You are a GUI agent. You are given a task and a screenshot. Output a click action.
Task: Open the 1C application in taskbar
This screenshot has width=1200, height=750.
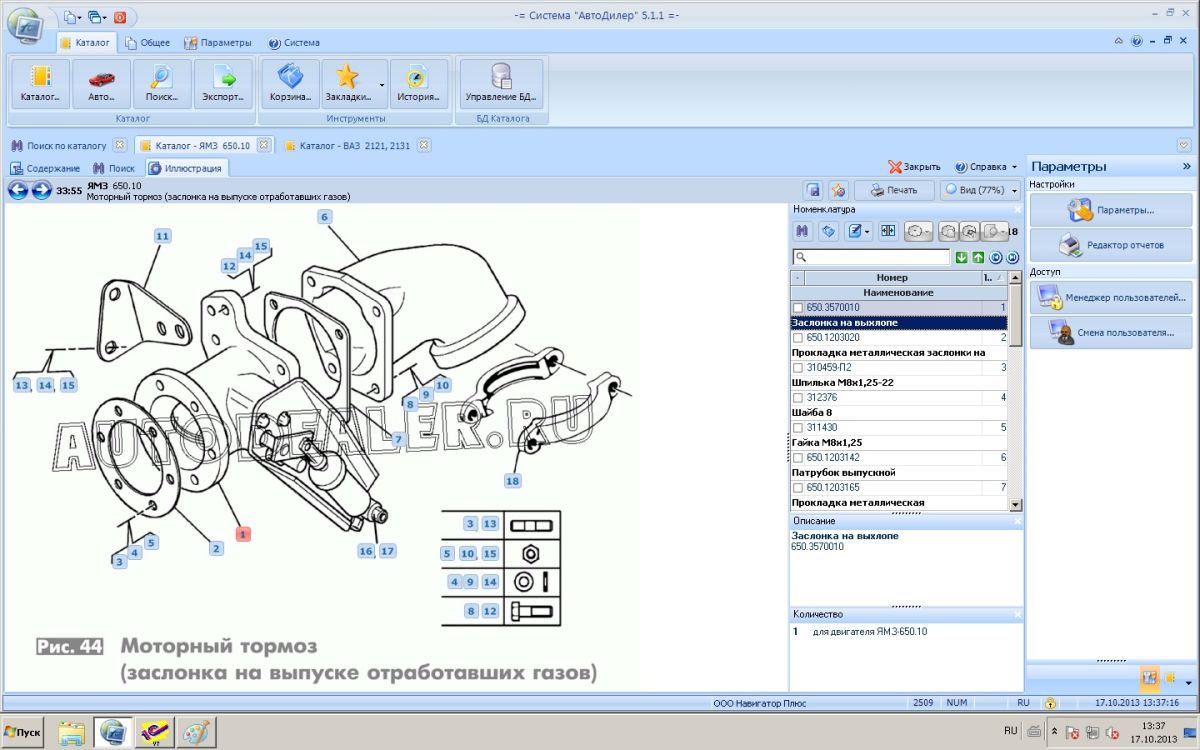[x=154, y=733]
